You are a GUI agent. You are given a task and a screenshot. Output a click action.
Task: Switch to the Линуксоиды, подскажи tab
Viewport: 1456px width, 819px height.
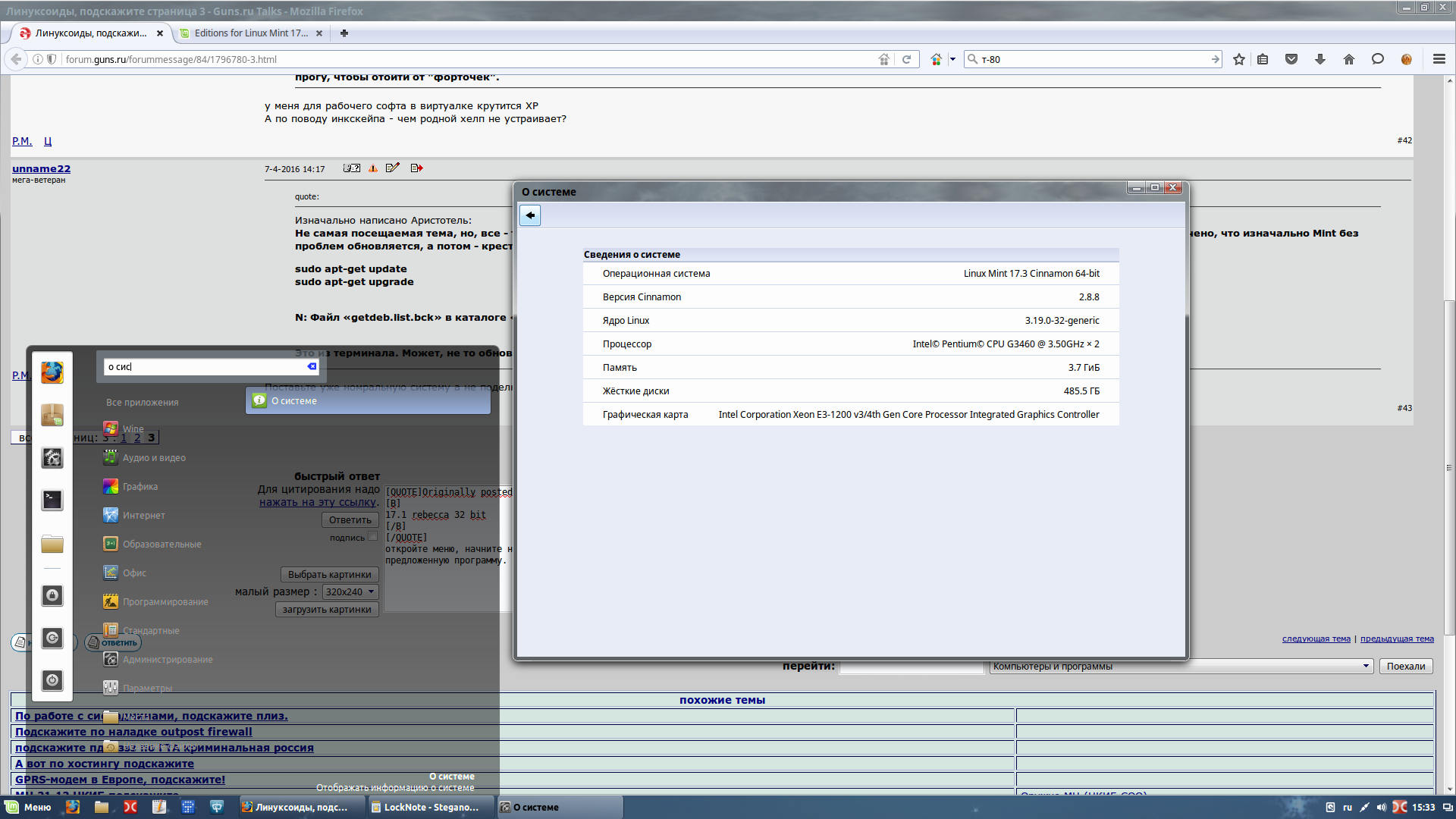coord(91,33)
